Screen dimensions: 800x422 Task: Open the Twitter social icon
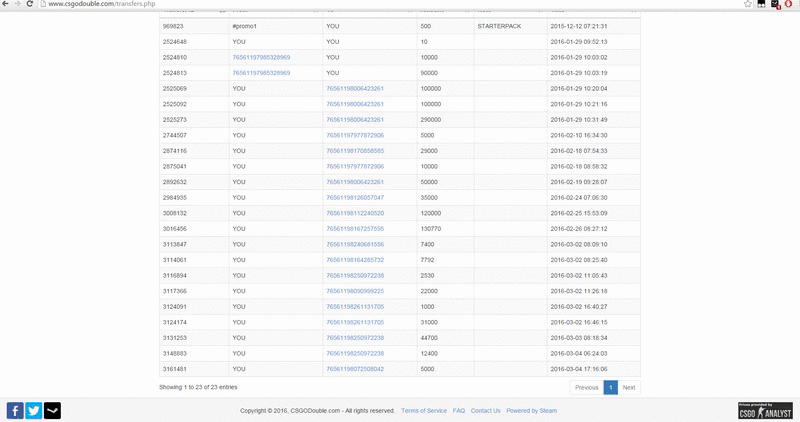34,410
